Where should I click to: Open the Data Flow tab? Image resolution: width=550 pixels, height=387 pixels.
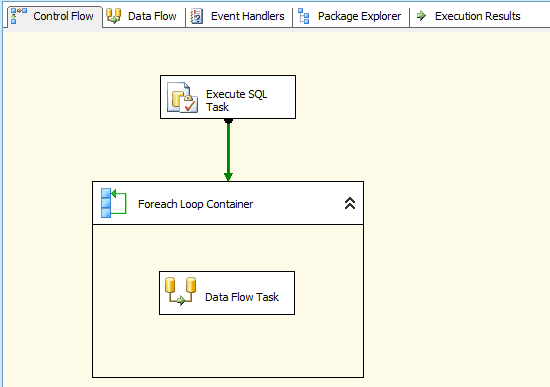point(144,16)
